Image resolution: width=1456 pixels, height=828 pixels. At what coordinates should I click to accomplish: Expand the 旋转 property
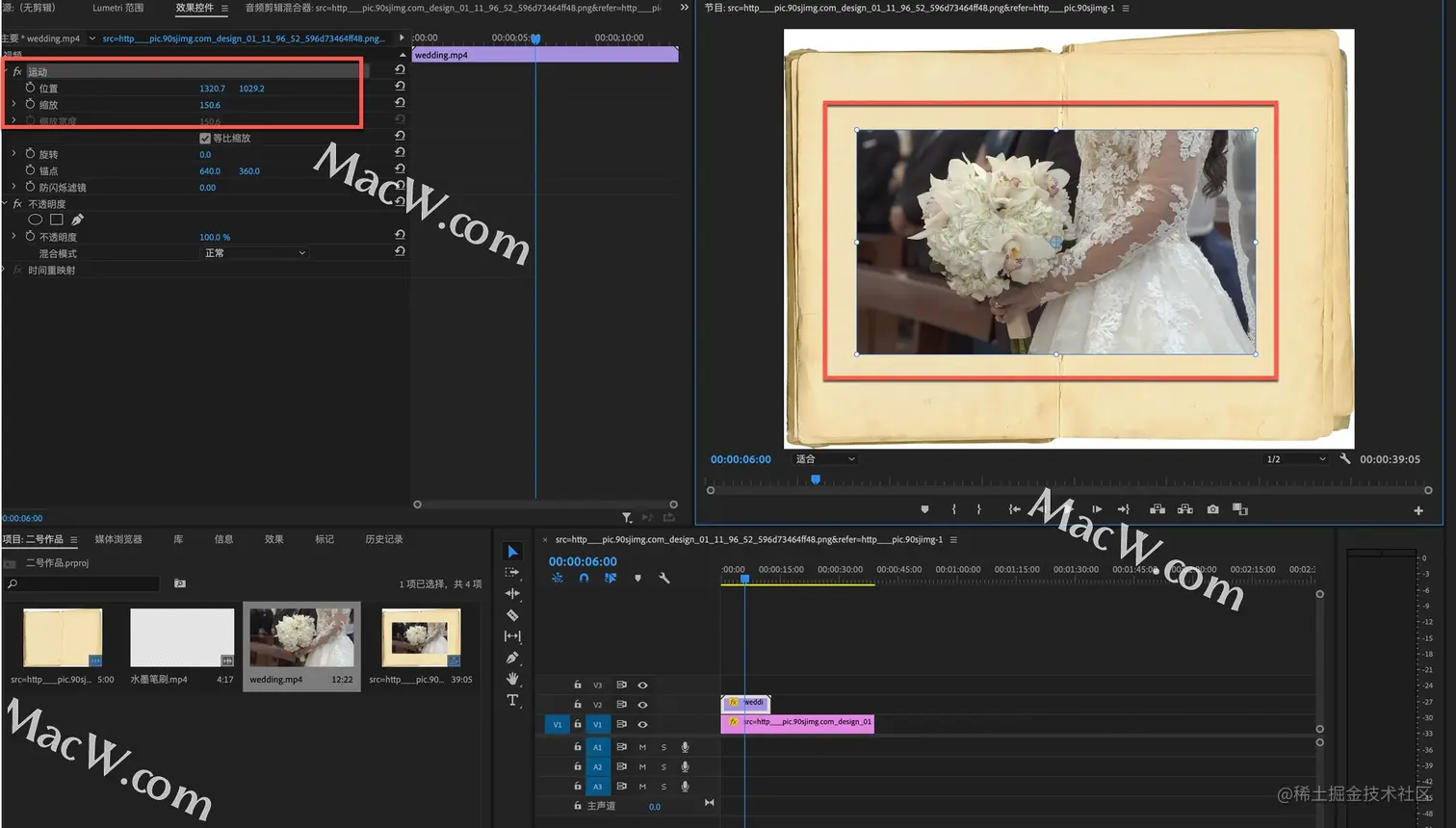pos(13,154)
